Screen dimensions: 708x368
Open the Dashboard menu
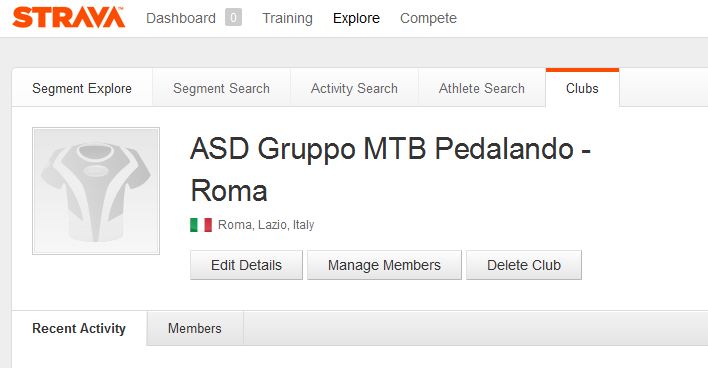point(181,18)
